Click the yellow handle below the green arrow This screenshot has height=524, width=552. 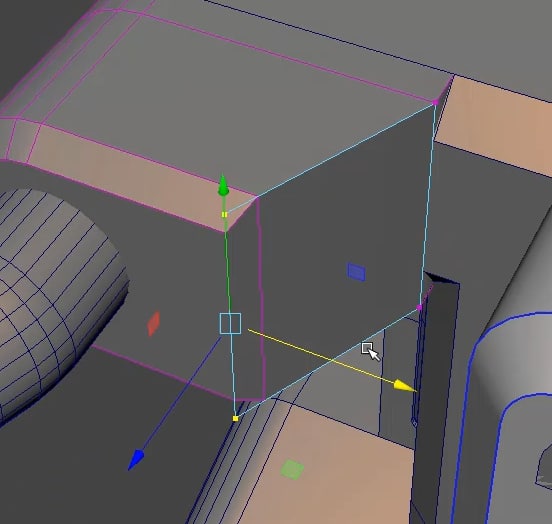(x=225, y=214)
